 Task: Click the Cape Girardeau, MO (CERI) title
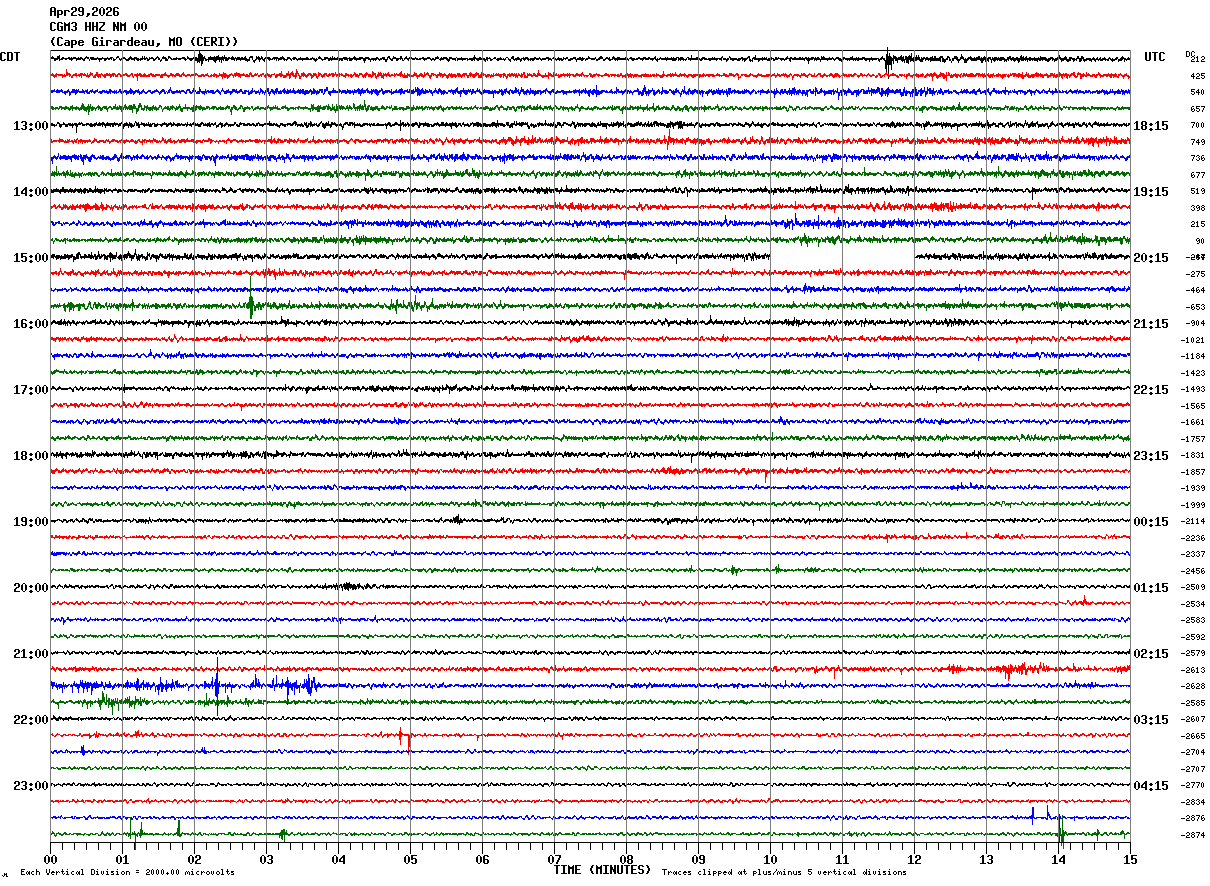click(144, 42)
